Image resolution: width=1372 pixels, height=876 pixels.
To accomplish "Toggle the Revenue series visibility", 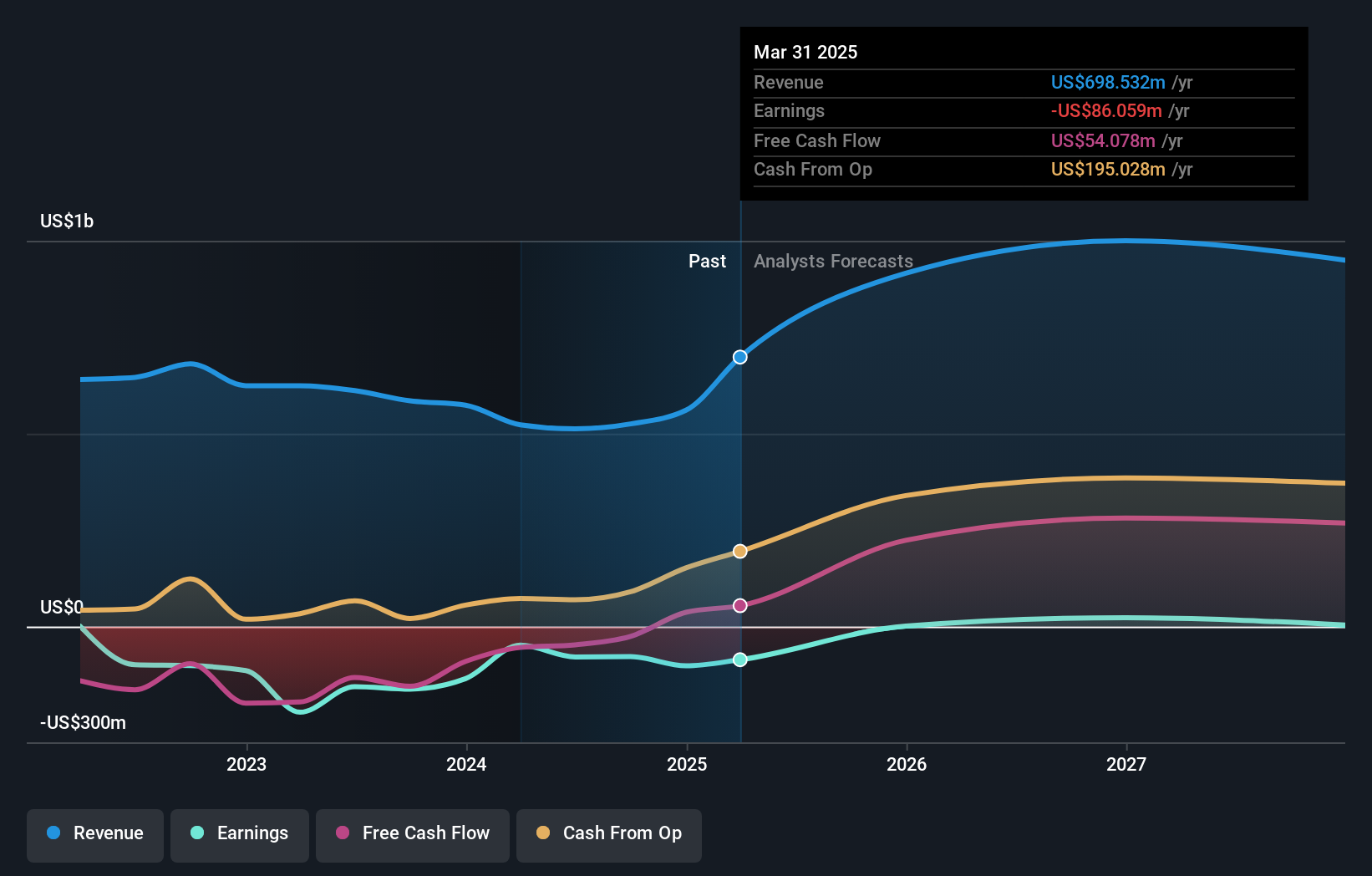I will click(94, 833).
